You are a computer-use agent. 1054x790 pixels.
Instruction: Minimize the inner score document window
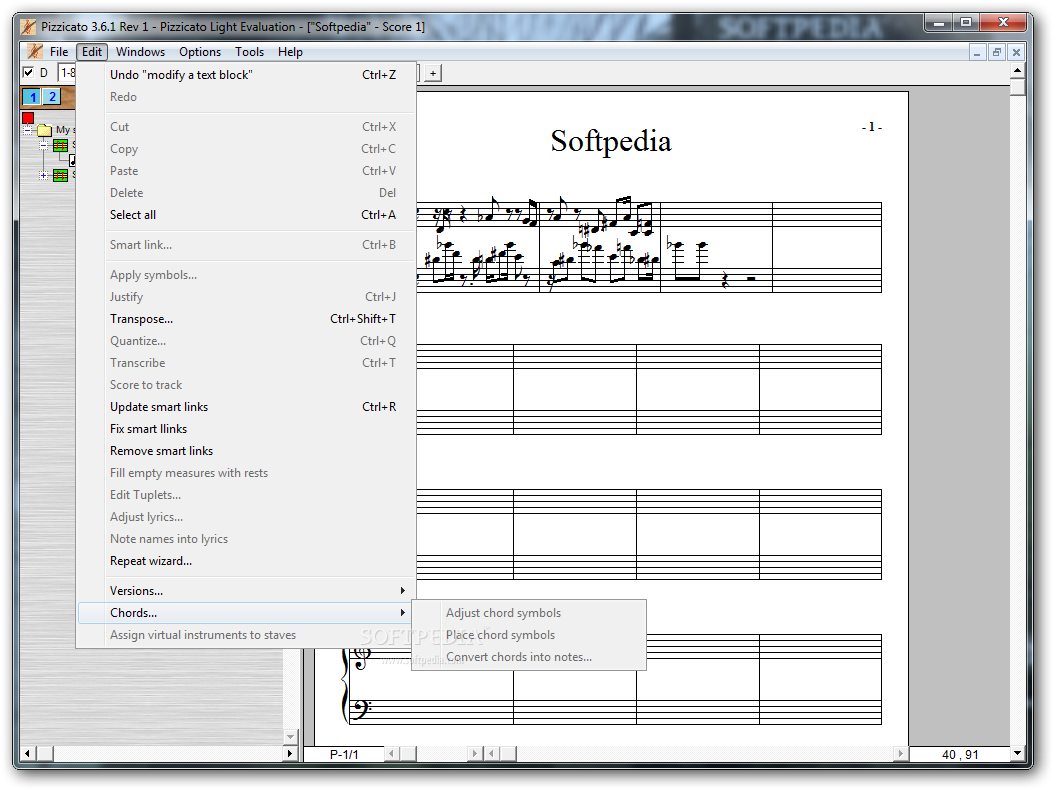[x=977, y=52]
